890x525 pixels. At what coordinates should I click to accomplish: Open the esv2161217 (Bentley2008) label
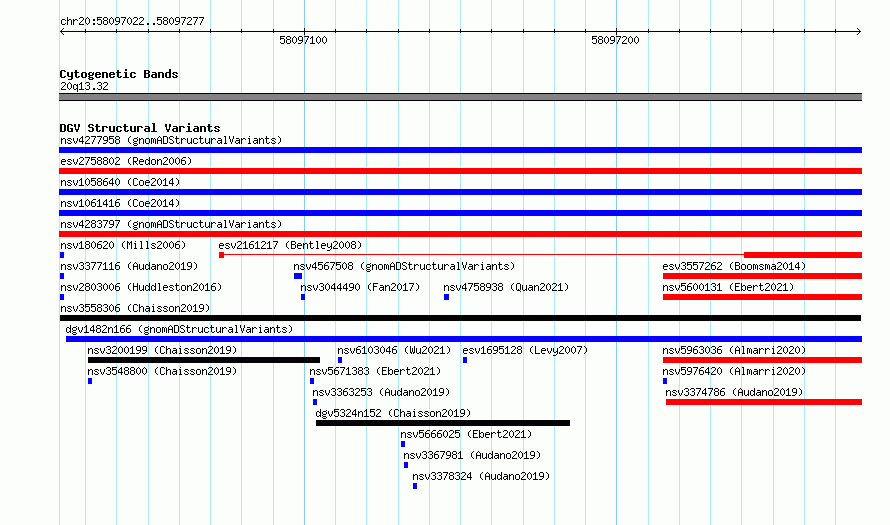point(290,245)
